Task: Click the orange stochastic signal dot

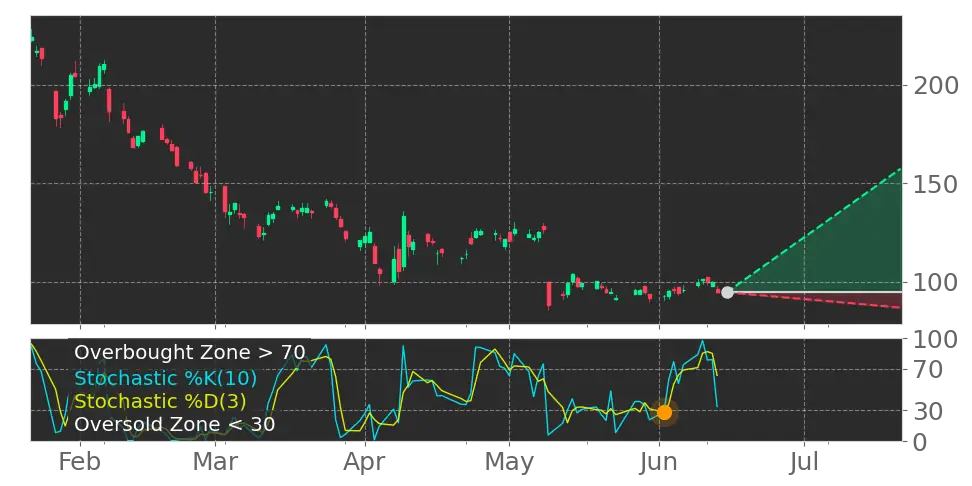Action: pyautogui.click(x=664, y=412)
